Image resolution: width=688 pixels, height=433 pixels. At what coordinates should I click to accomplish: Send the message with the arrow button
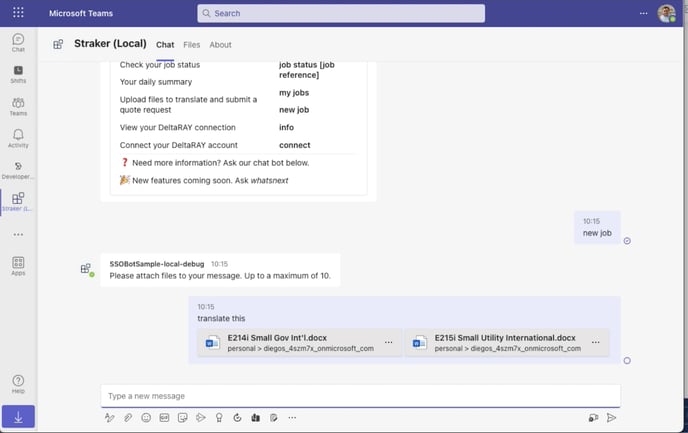coord(611,418)
